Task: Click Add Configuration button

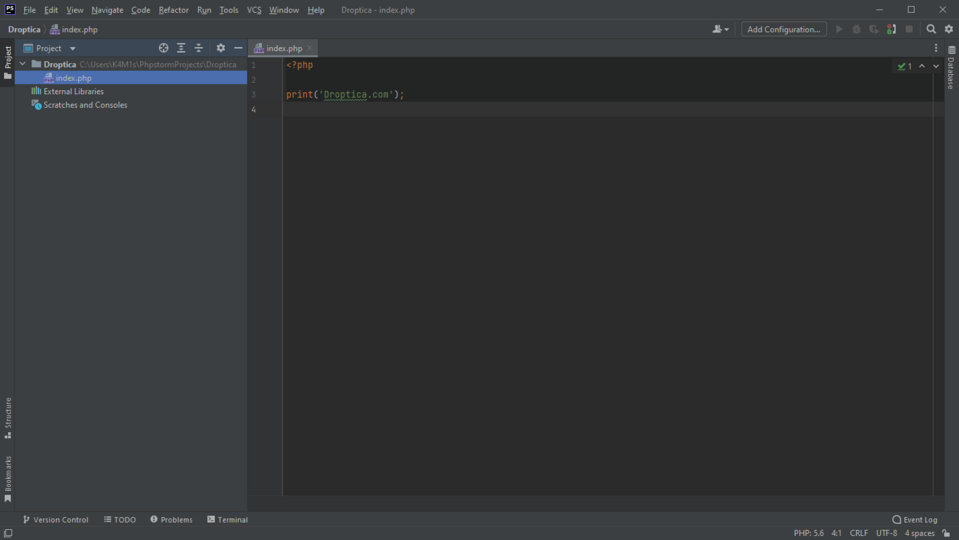Action: (783, 29)
